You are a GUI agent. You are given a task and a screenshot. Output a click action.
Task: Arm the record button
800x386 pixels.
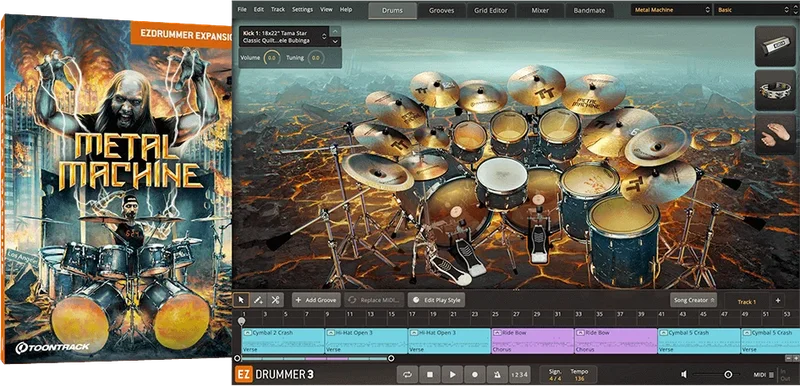tap(474, 374)
